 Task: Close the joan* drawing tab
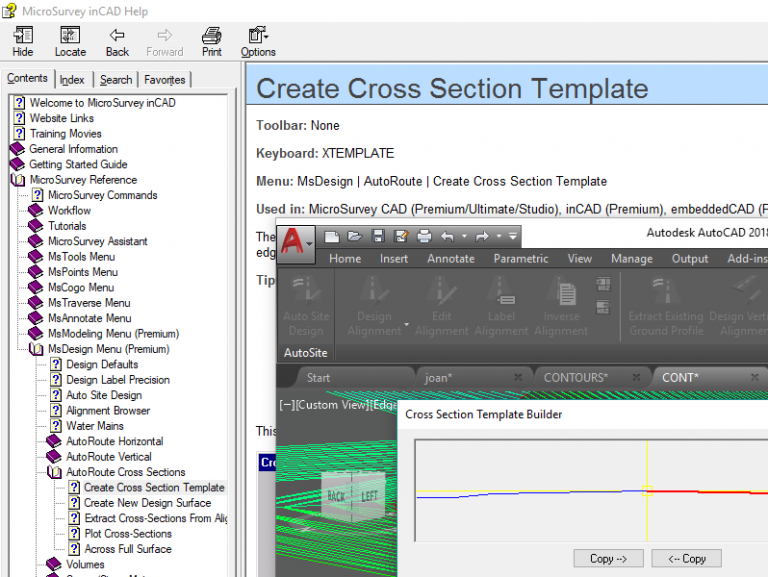tap(518, 378)
